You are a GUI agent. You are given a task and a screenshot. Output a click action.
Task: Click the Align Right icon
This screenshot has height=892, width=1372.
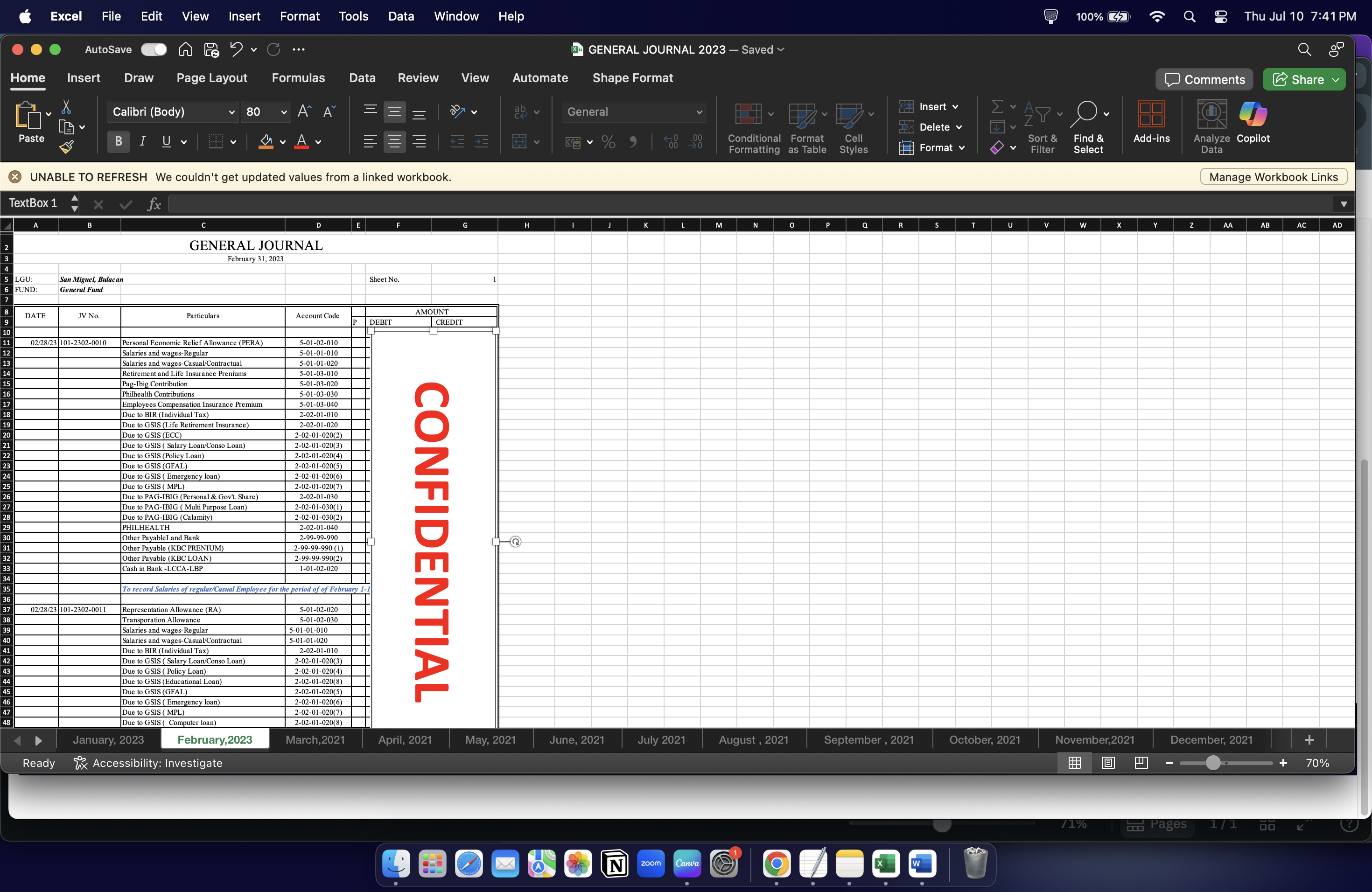coord(419,142)
